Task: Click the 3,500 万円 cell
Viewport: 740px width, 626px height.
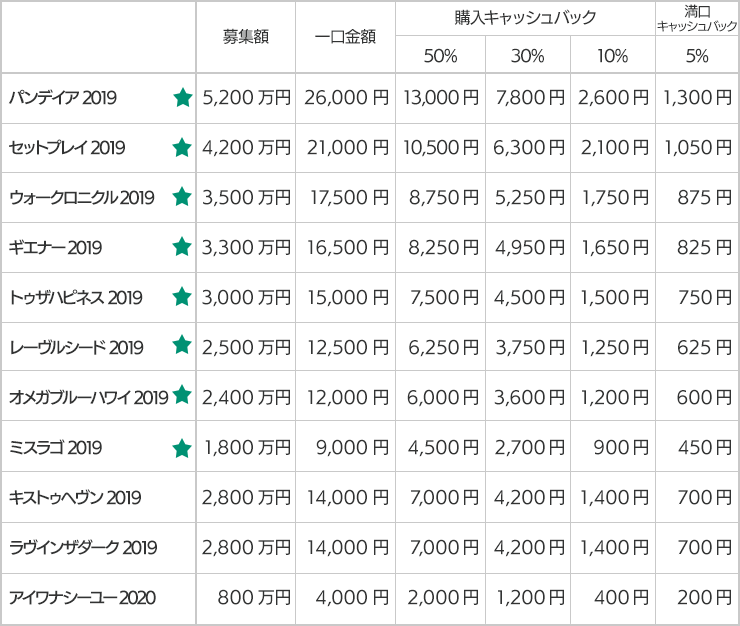Action: pos(246,197)
